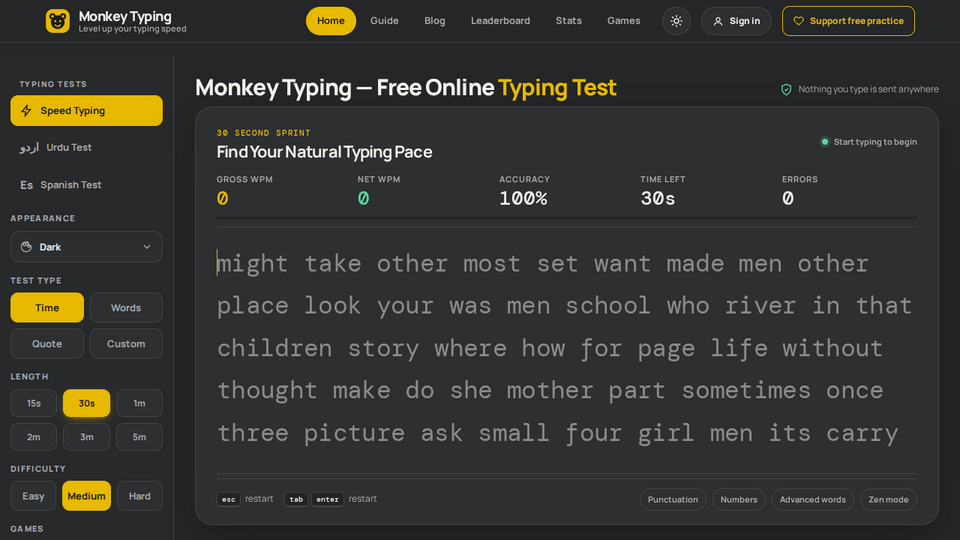Open the Home nav tab
This screenshot has width=960, height=540.
[331, 21]
